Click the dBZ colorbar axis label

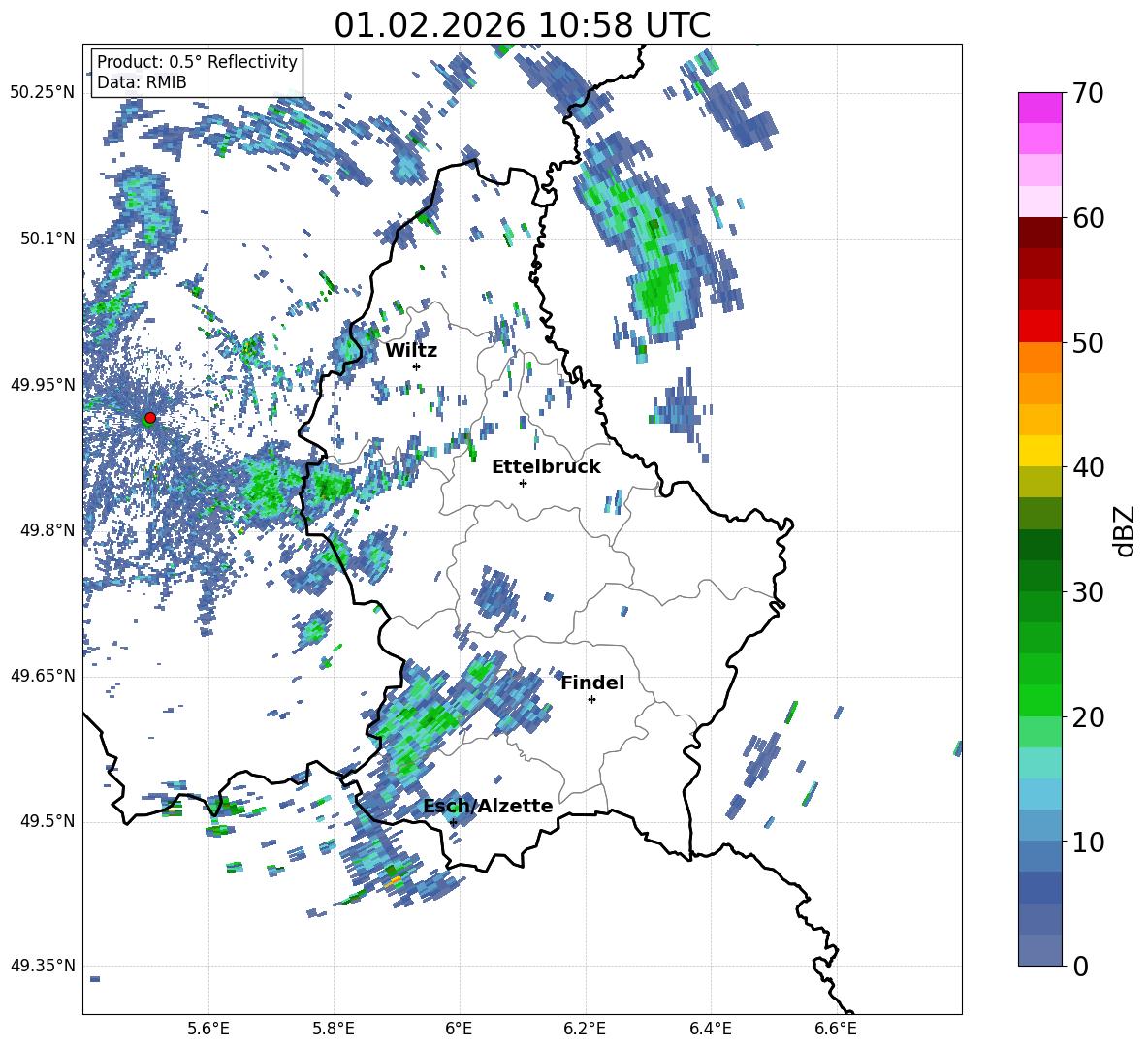click(x=1126, y=530)
